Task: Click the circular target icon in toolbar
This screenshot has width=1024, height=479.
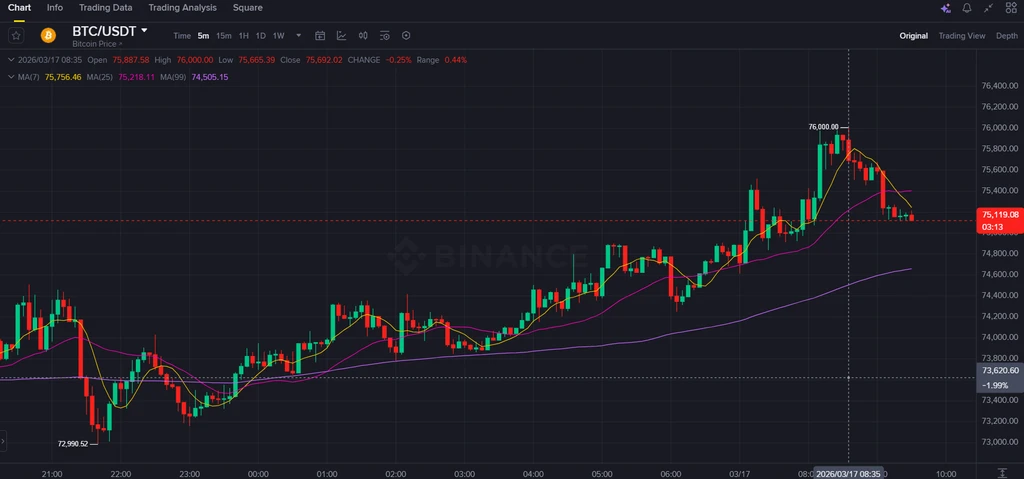Action: click(406, 36)
